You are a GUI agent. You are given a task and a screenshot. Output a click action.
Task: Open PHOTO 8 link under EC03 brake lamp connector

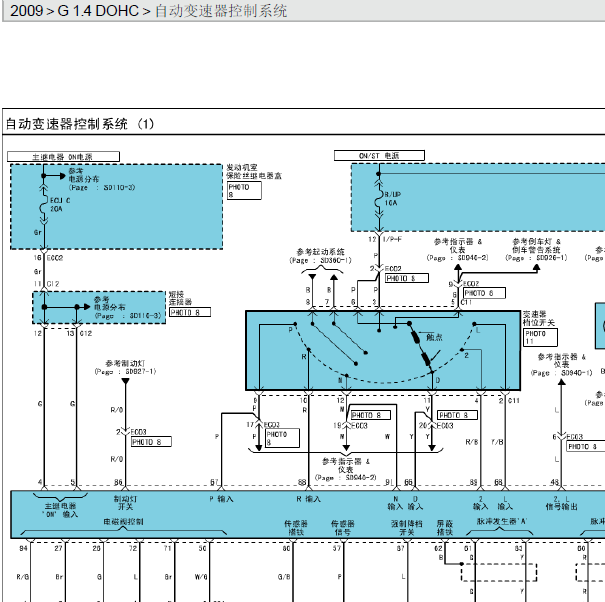[151, 441]
